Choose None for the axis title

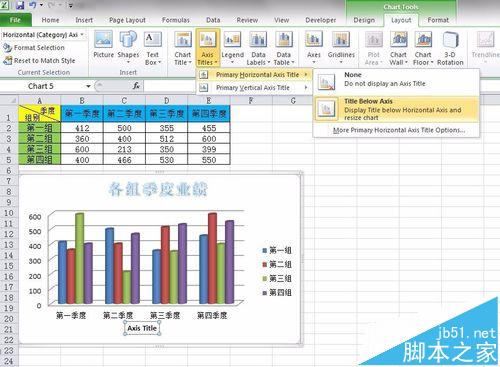click(x=396, y=82)
